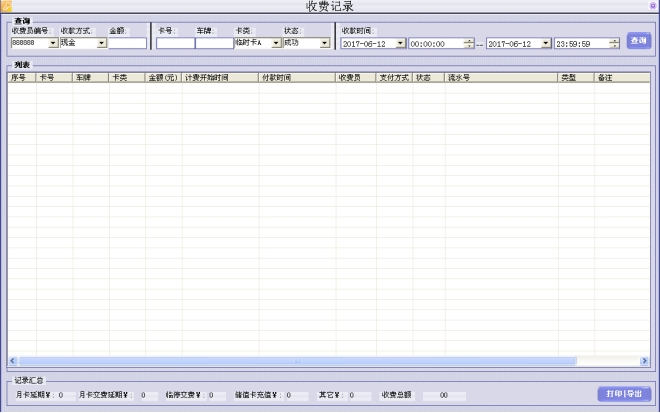Select the 车牌 input field
The image size is (660, 413).
click(213, 43)
